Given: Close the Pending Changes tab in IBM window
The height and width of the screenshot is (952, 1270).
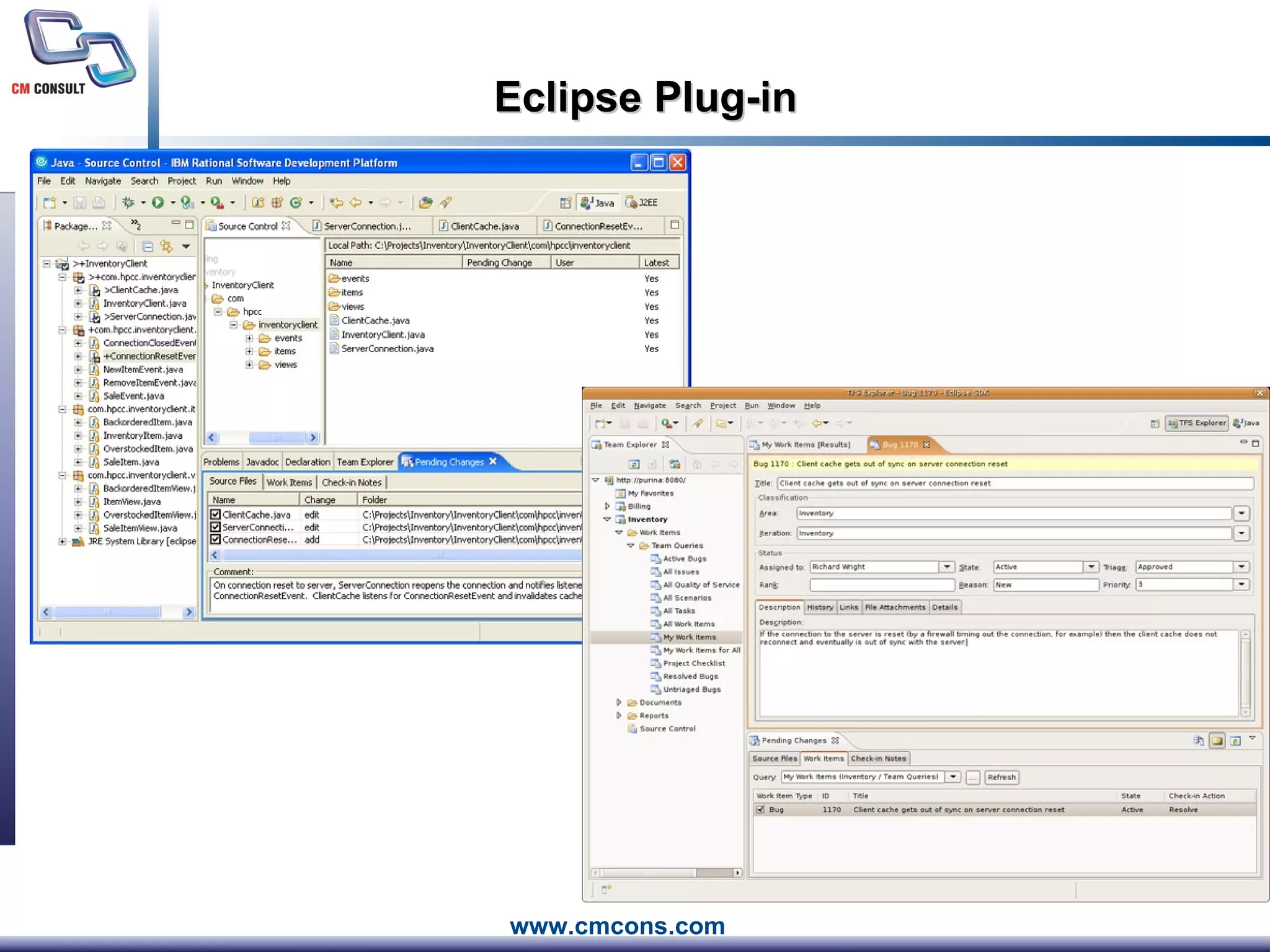Looking at the screenshot, I should pos(493,461).
